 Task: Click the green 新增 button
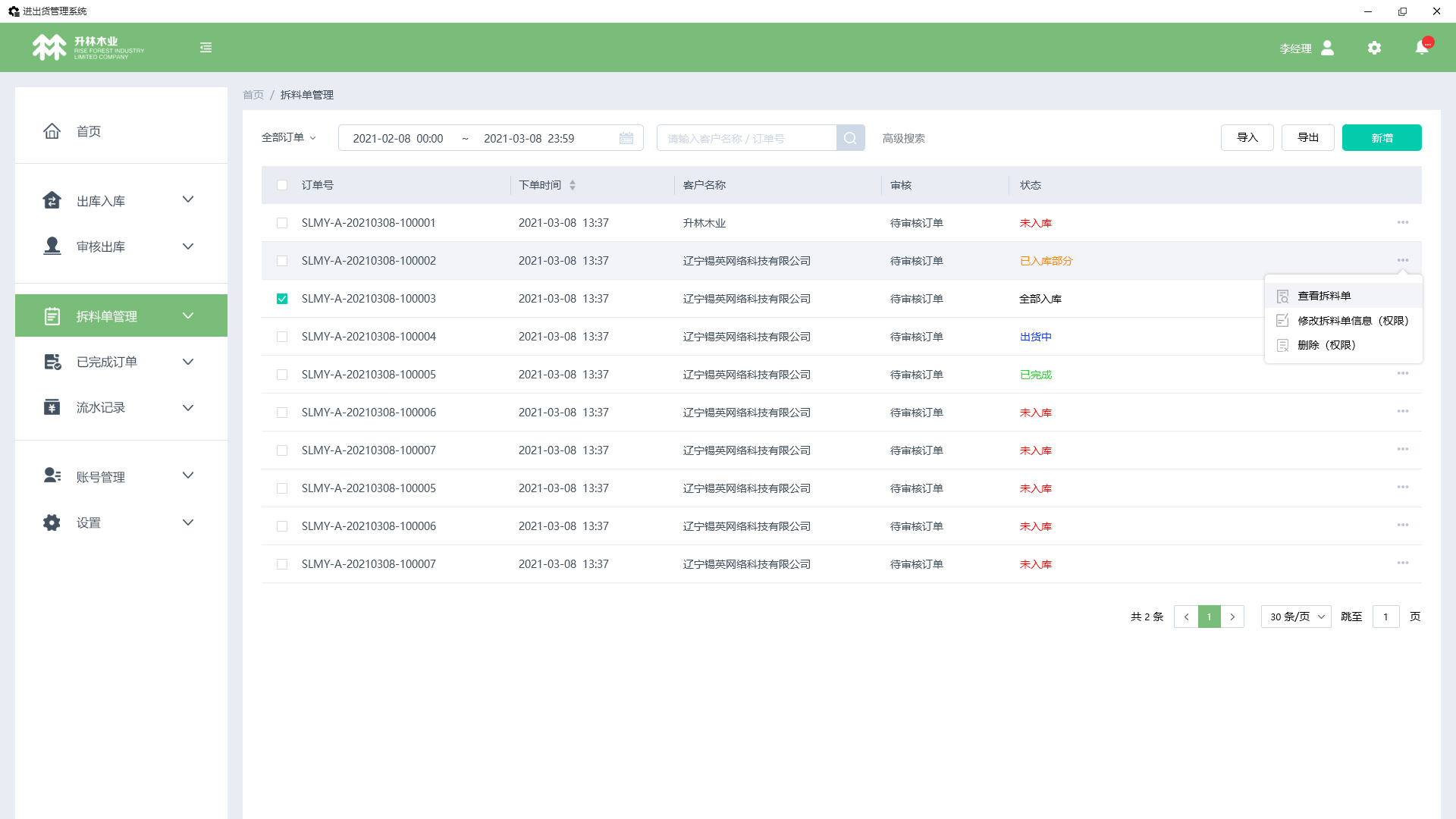coord(1382,137)
